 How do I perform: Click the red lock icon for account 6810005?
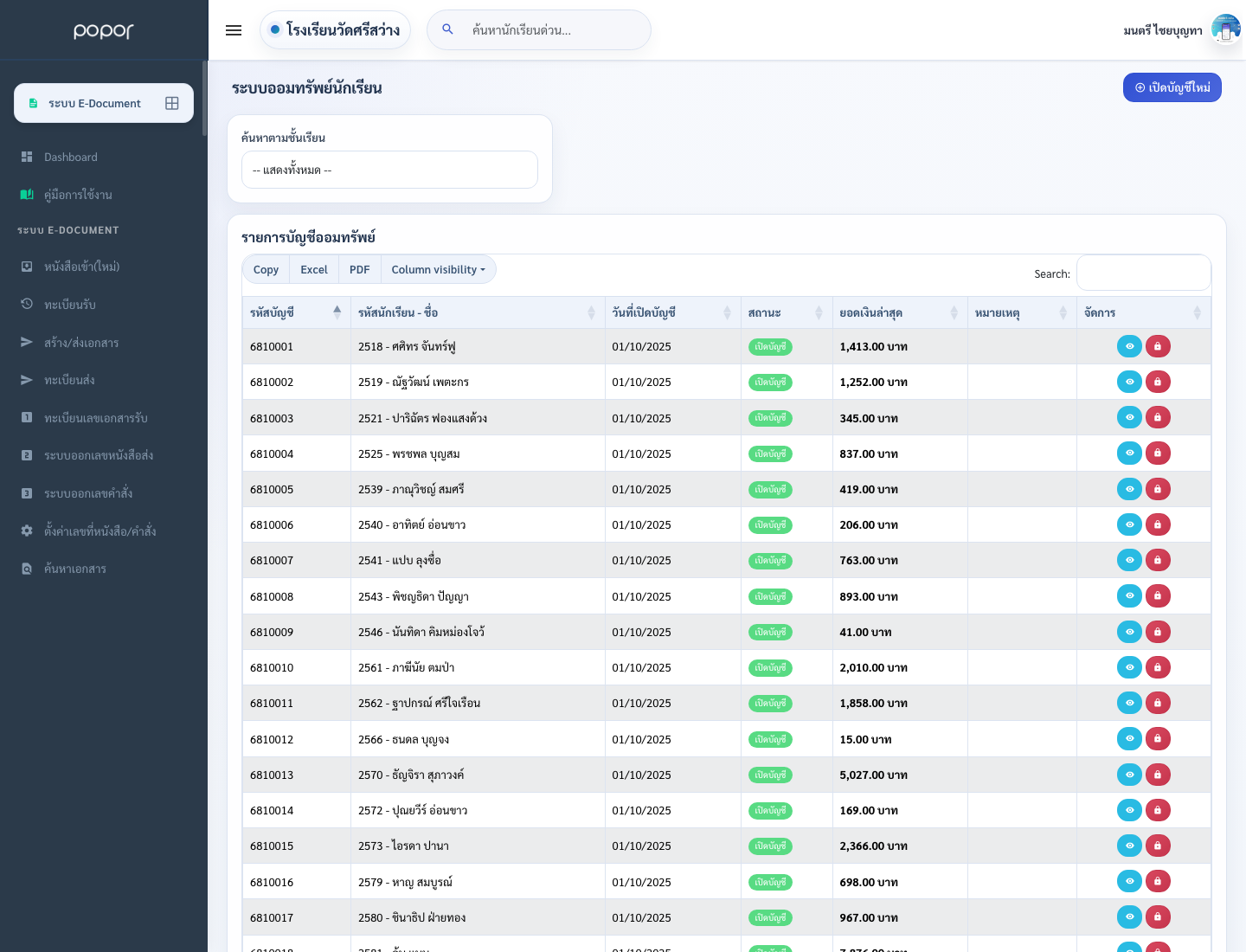[x=1158, y=489]
